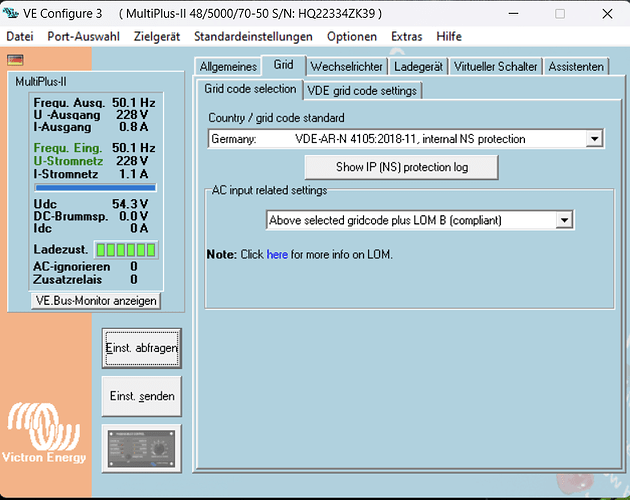Image resolution: width=630 pixels, height=500 pixels.
Task: Open the VDE grid code settings sub-tab
Action: coord(362,91)
